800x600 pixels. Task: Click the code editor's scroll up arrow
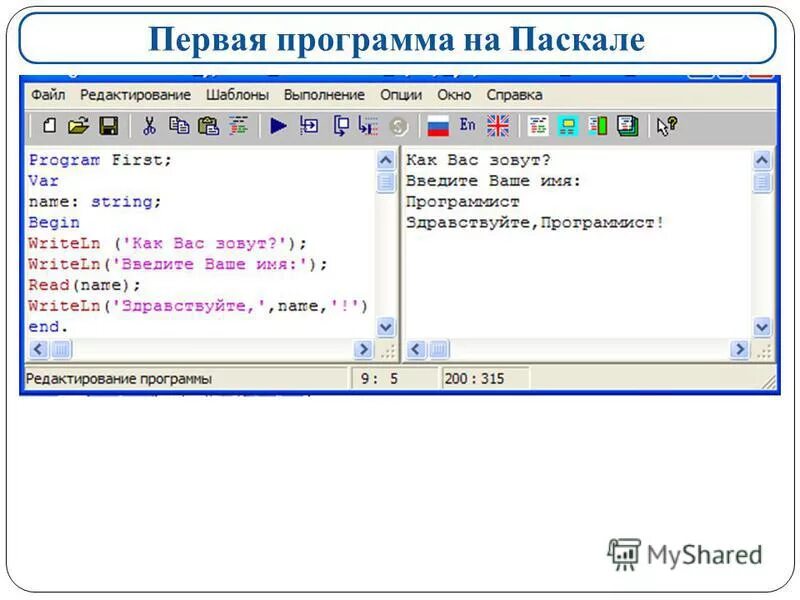386,161
